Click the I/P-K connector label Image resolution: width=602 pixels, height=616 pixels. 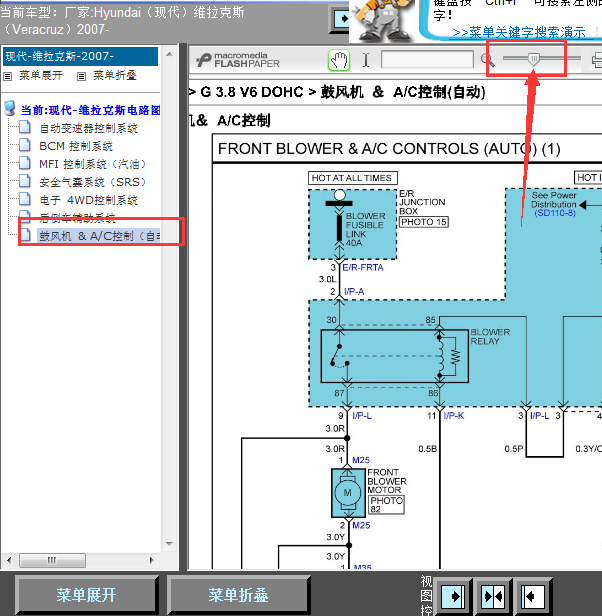pyautogui.click(x=453, y=416)
